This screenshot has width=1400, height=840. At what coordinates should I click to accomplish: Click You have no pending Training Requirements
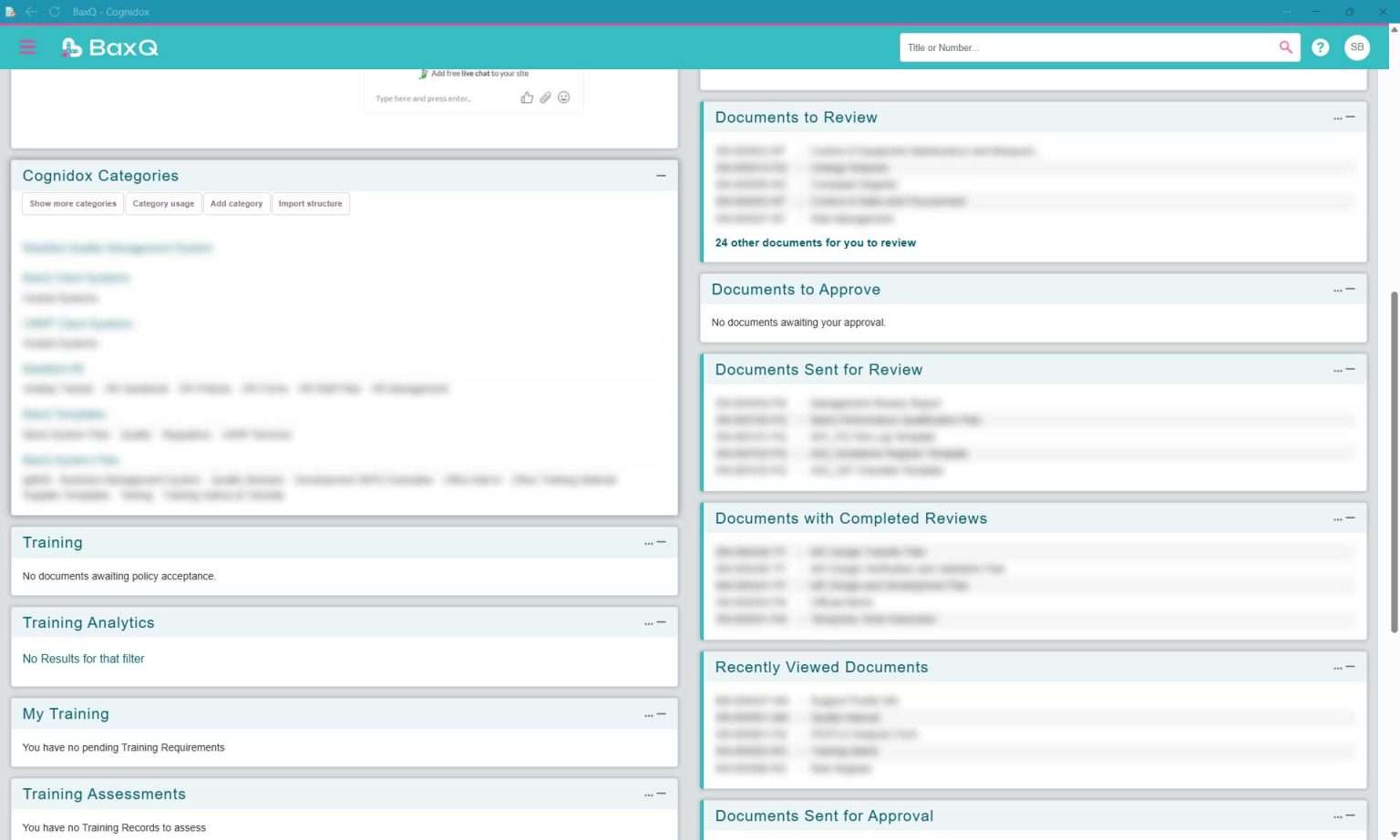pyautogui.click(x=123, y=747)
